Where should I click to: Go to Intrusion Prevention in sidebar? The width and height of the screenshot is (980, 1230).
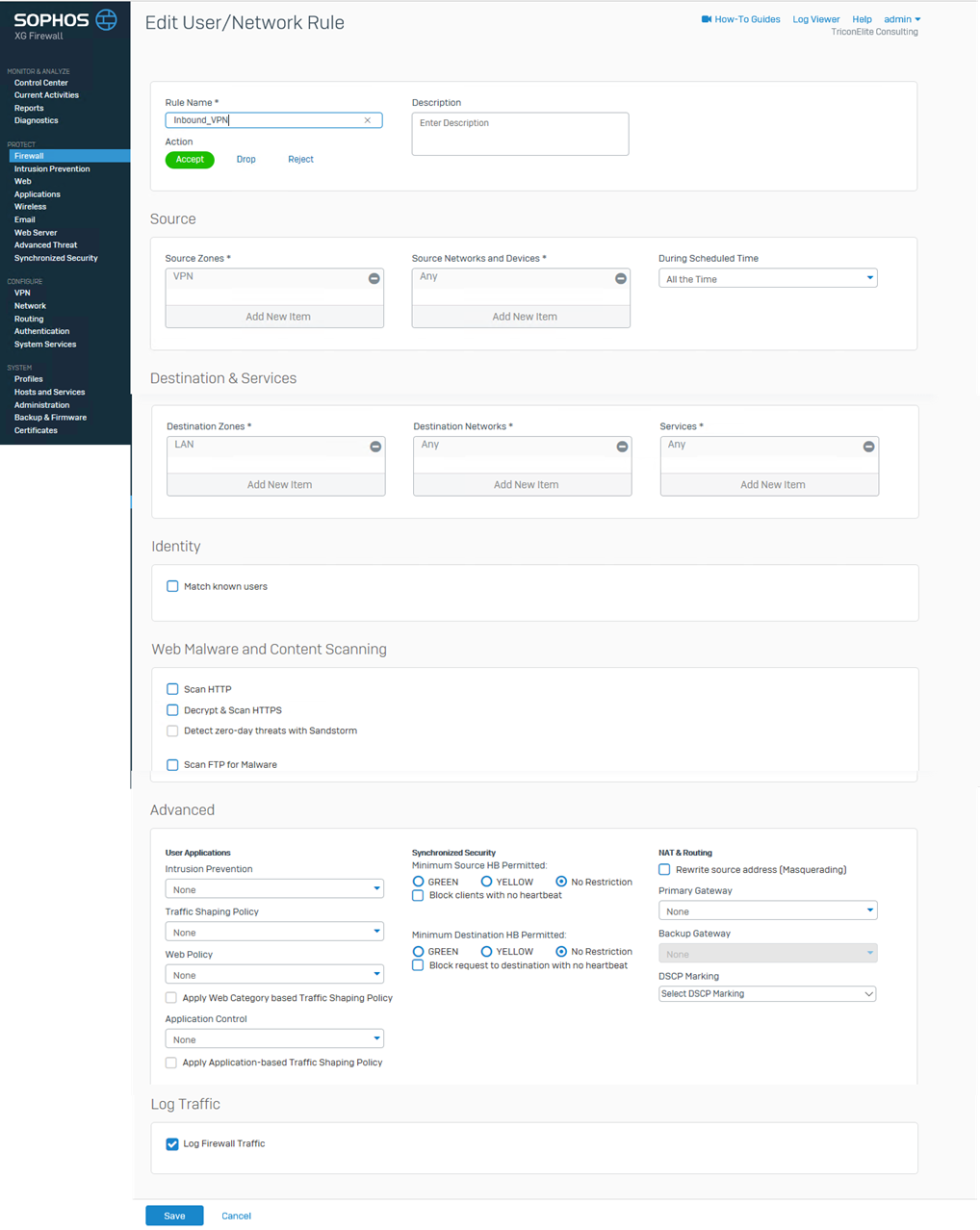point(52,169)
